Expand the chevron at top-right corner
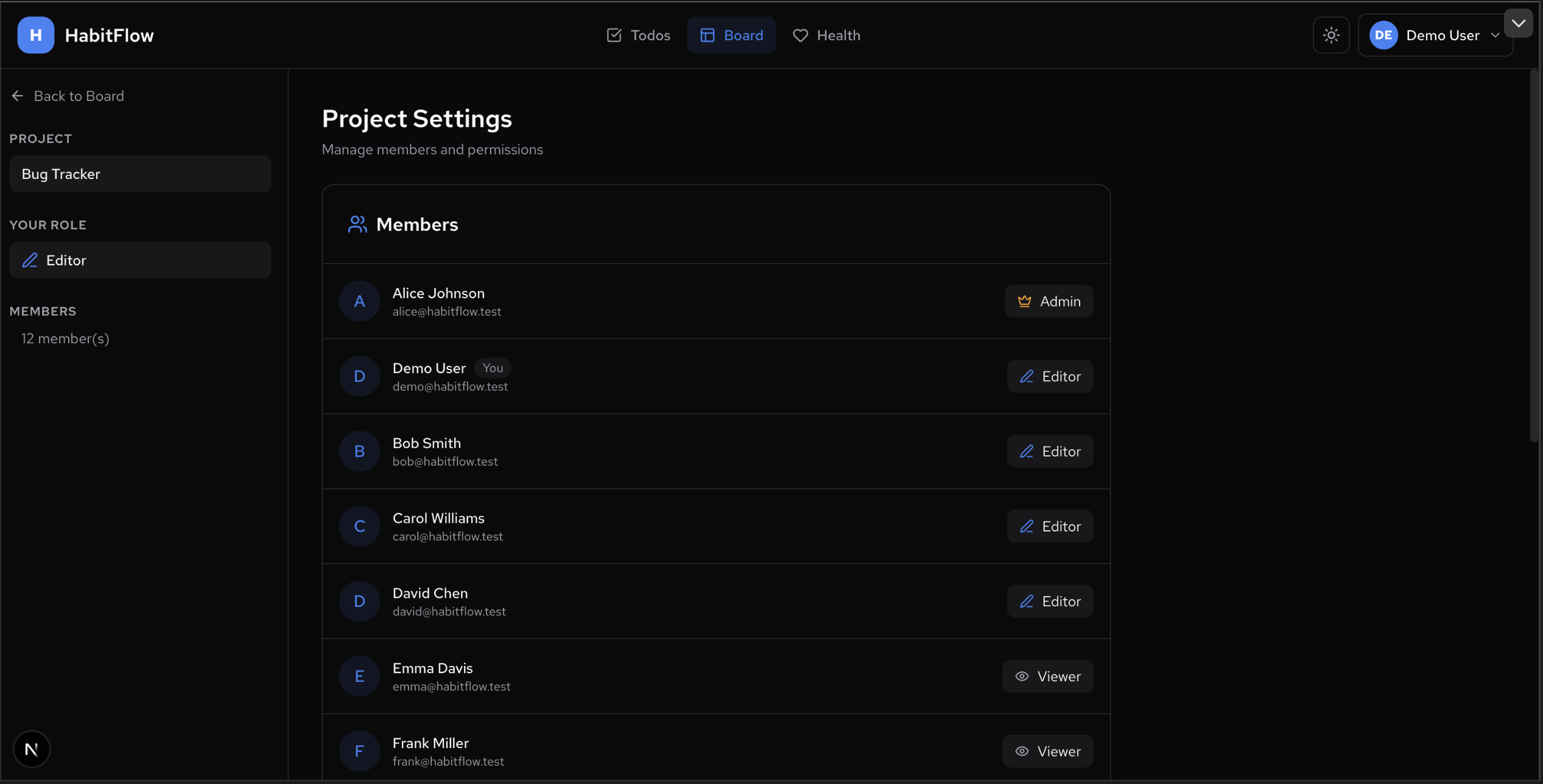The image size is (1543, 784). [x=1519, y=23]
